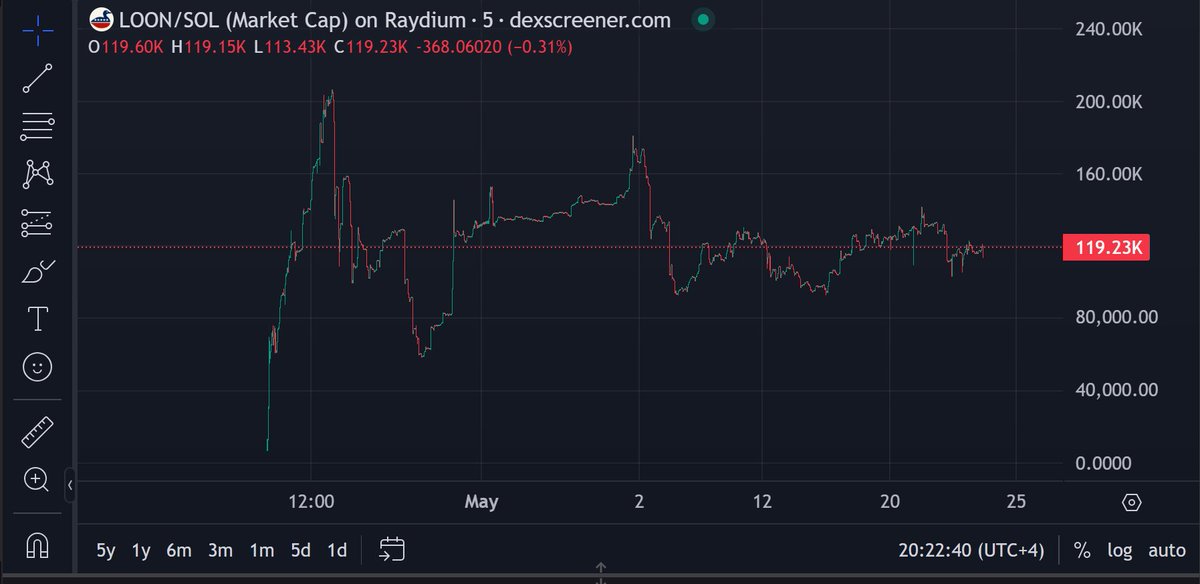
Task: Click the LOON token logo icon
Action: [x=101, y=19]
